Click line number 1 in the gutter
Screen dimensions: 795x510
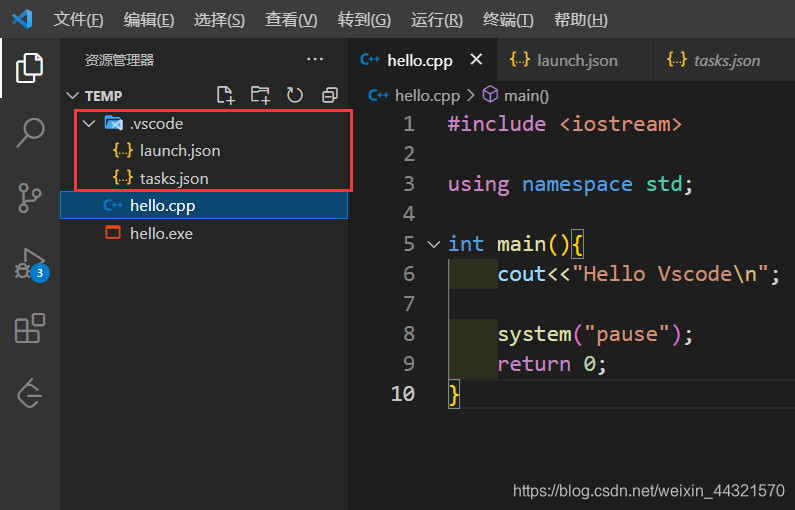(409, 124)
